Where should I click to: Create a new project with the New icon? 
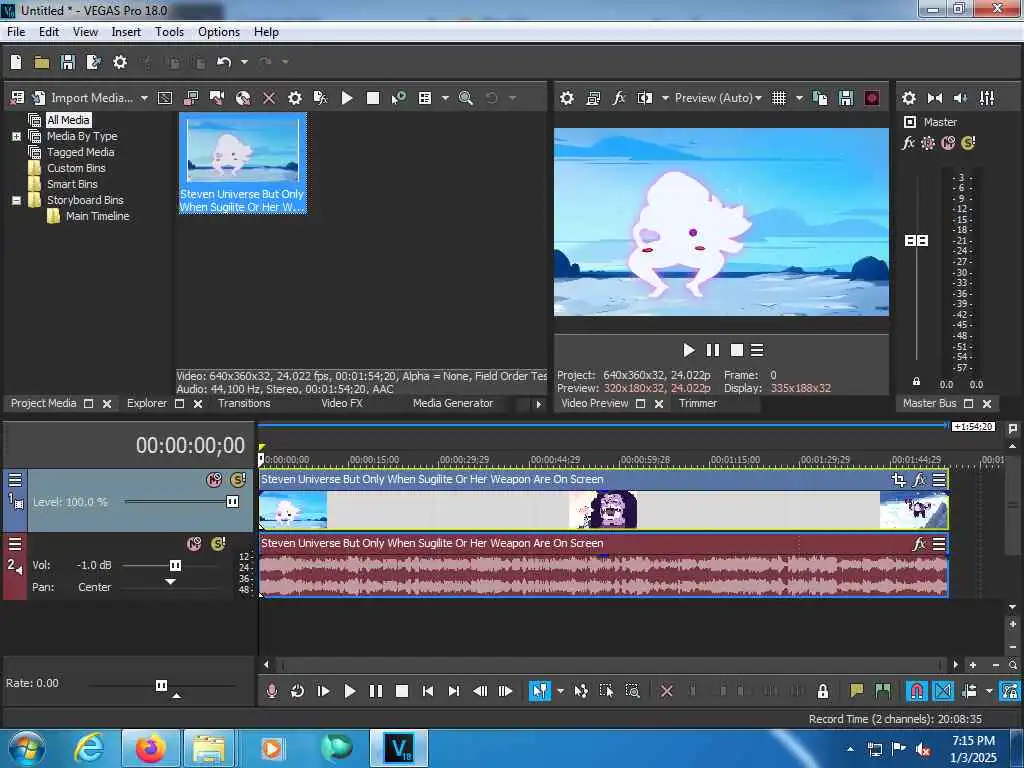point(16,62)
